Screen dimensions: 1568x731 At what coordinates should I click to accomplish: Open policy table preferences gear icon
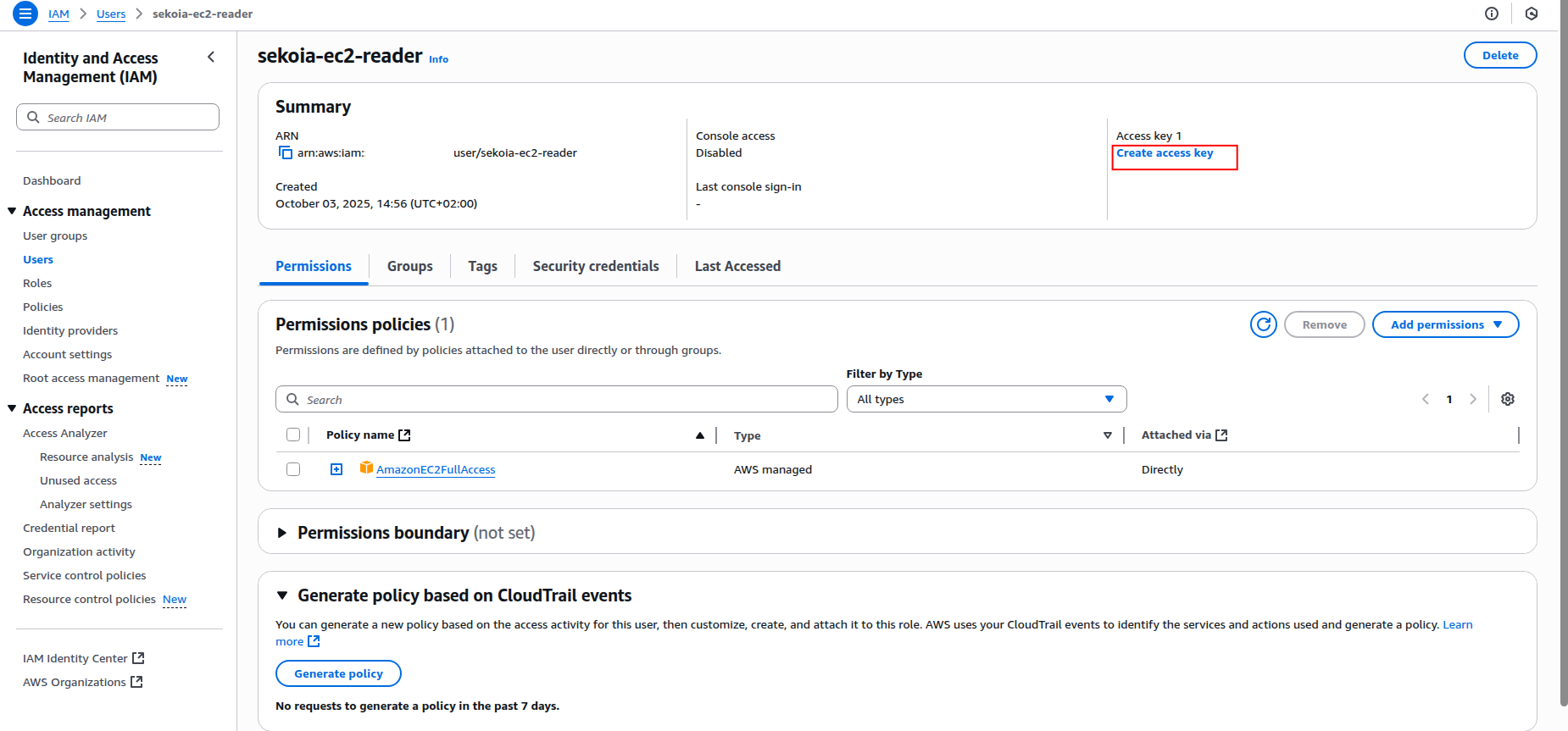[x=1507, y=399]
